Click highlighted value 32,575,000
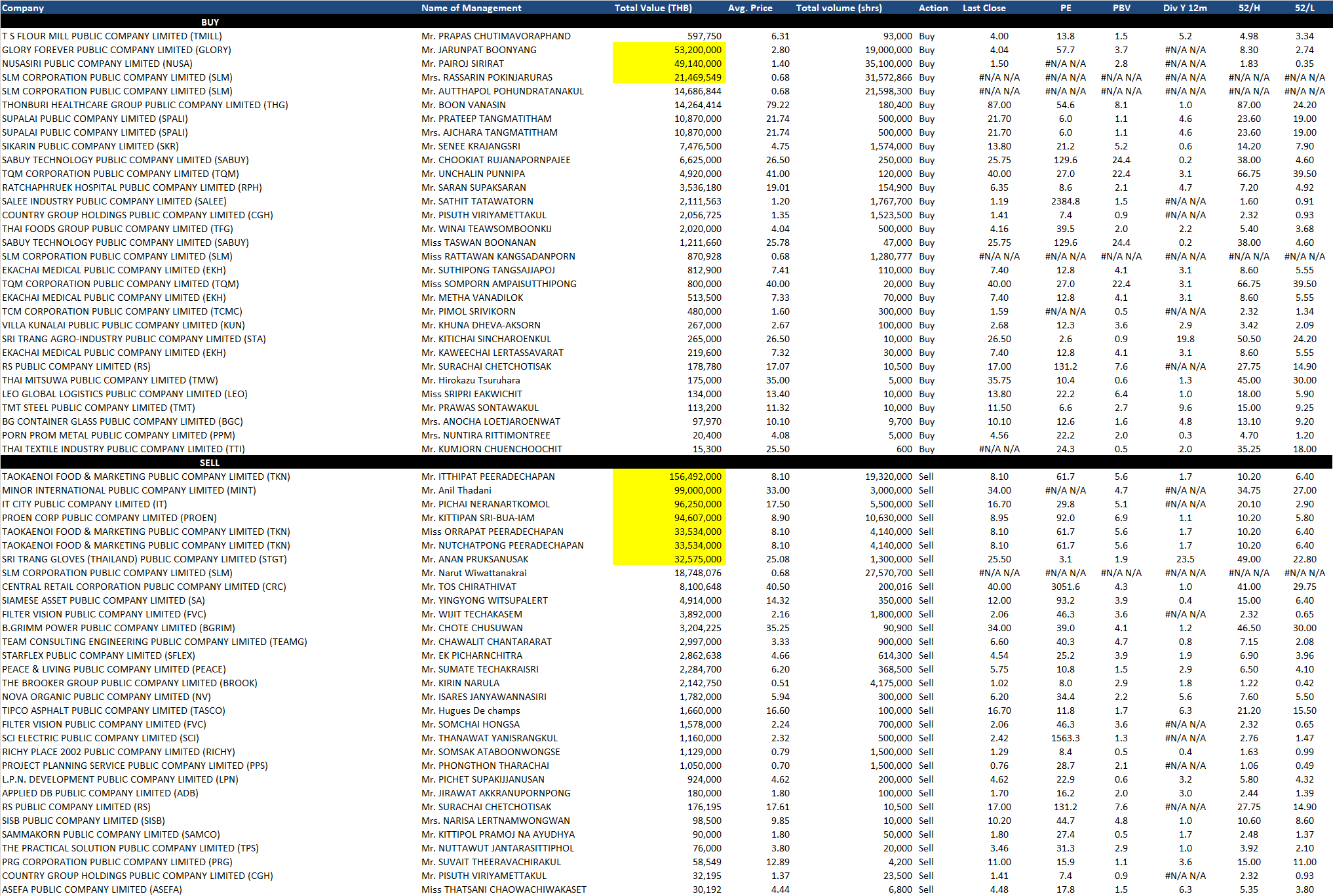This screenshot has height=896, width=1333. (669, 559)
